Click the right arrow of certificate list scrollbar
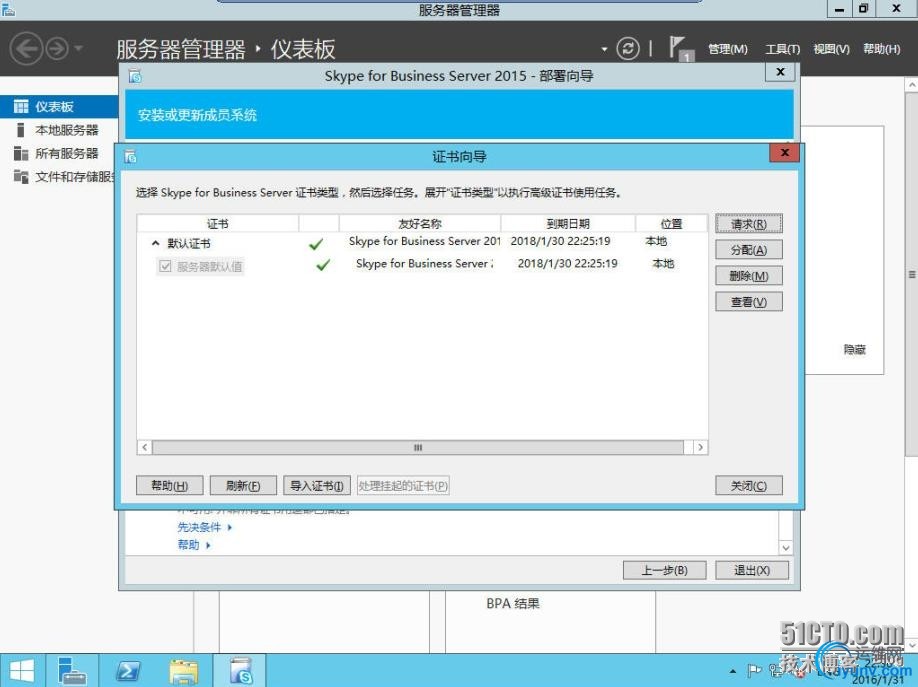 pos(701,447)
